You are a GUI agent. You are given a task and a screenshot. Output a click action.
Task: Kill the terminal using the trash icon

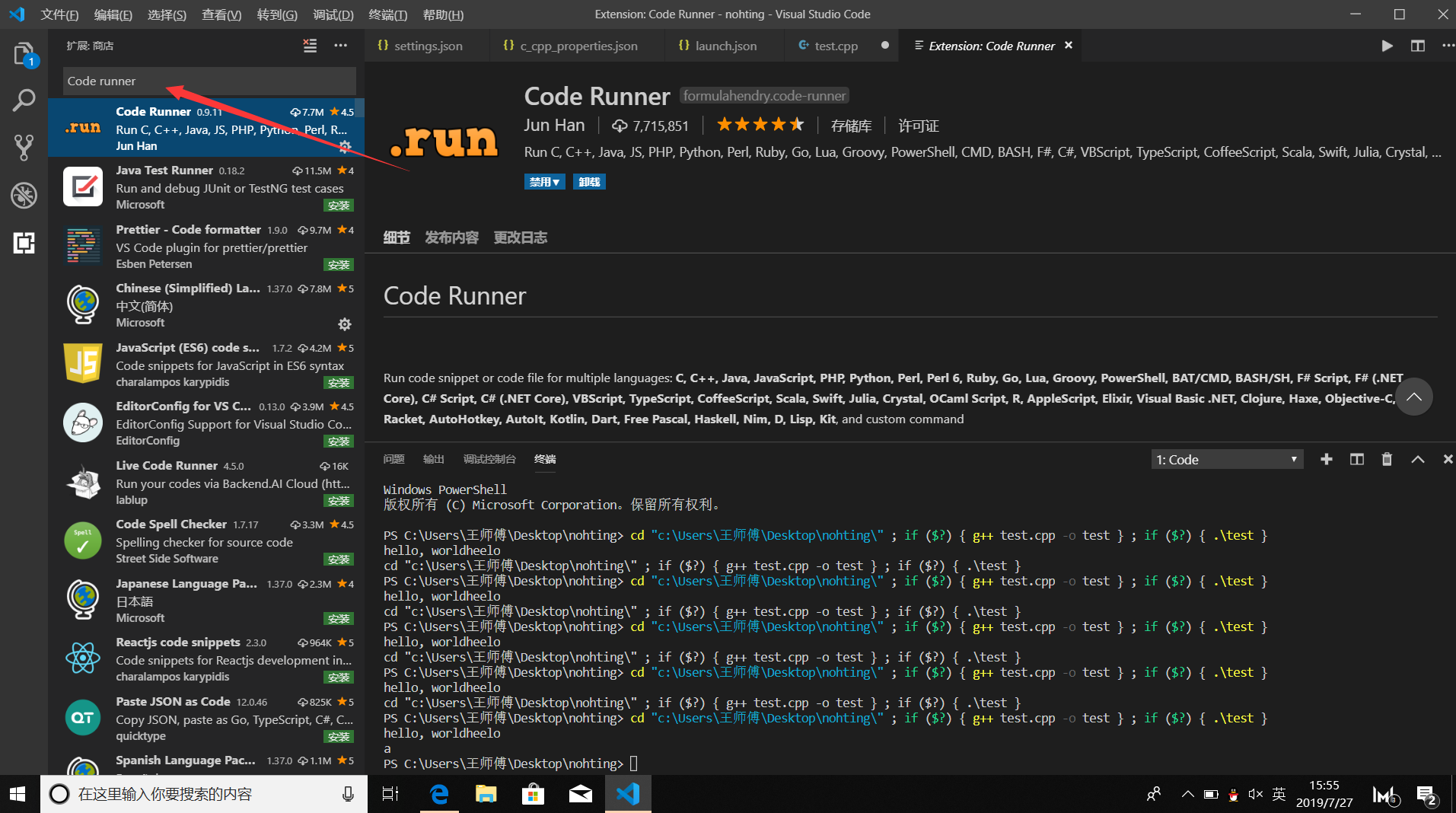tap(1387, 459)
